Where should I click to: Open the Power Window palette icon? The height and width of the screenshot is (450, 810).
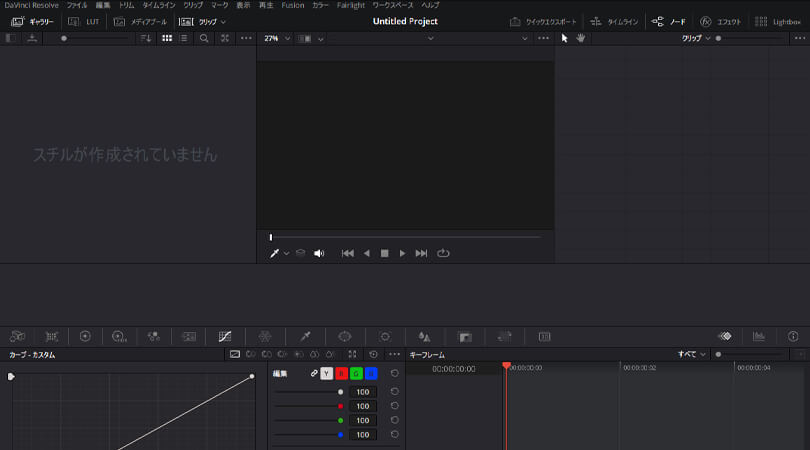point(345,337)
